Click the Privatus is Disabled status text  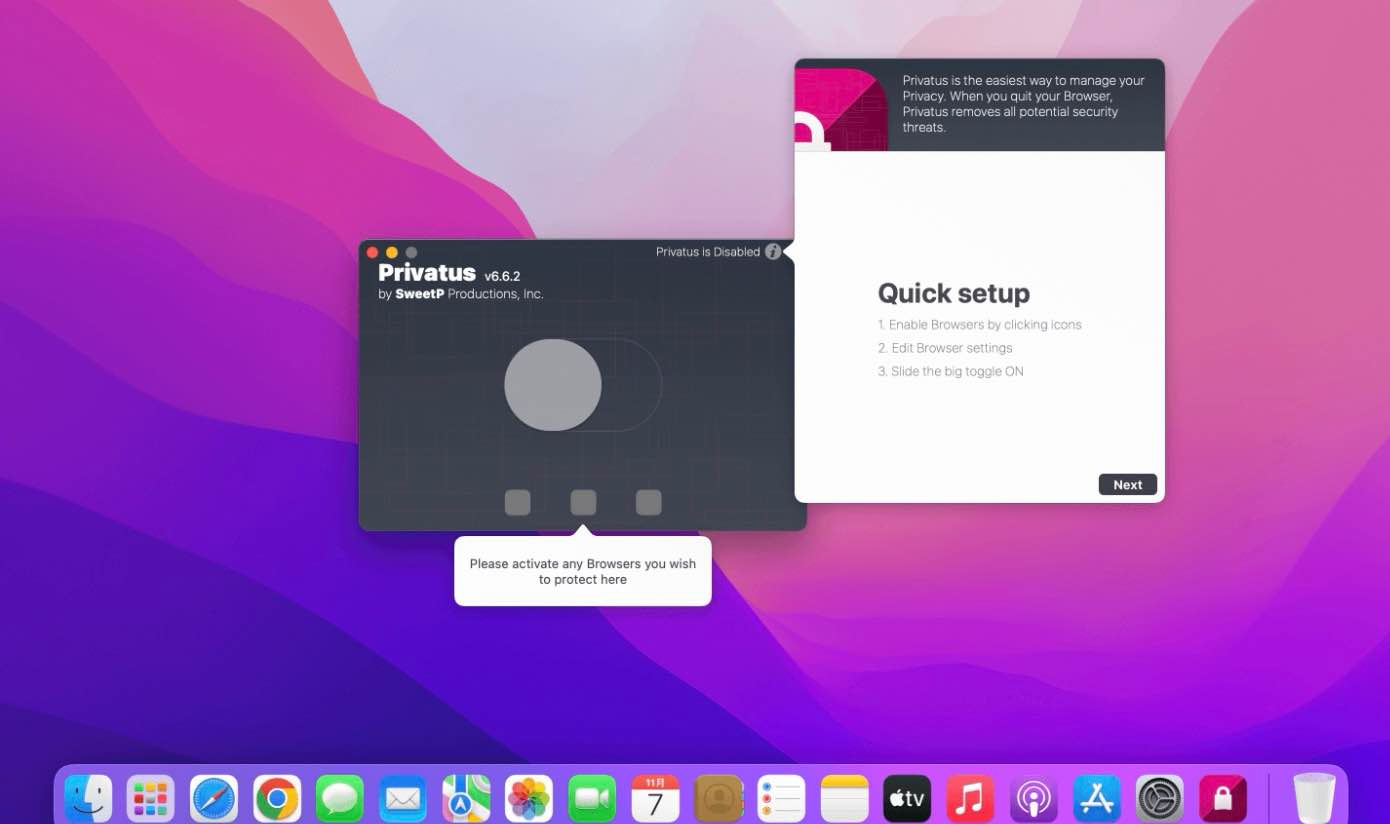click(x=707, y=252)
